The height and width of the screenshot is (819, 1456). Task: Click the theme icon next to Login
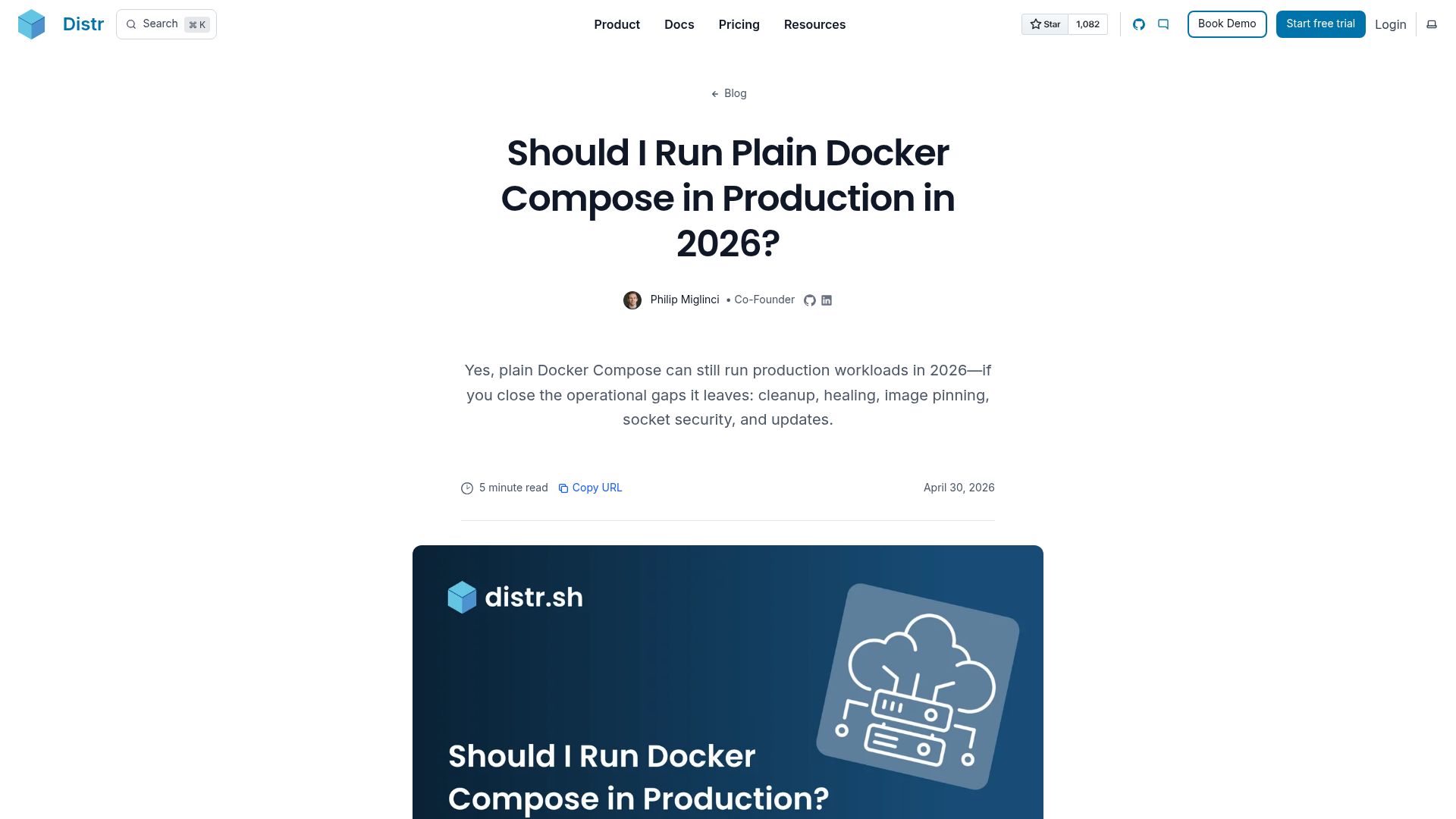point(1432,24)
